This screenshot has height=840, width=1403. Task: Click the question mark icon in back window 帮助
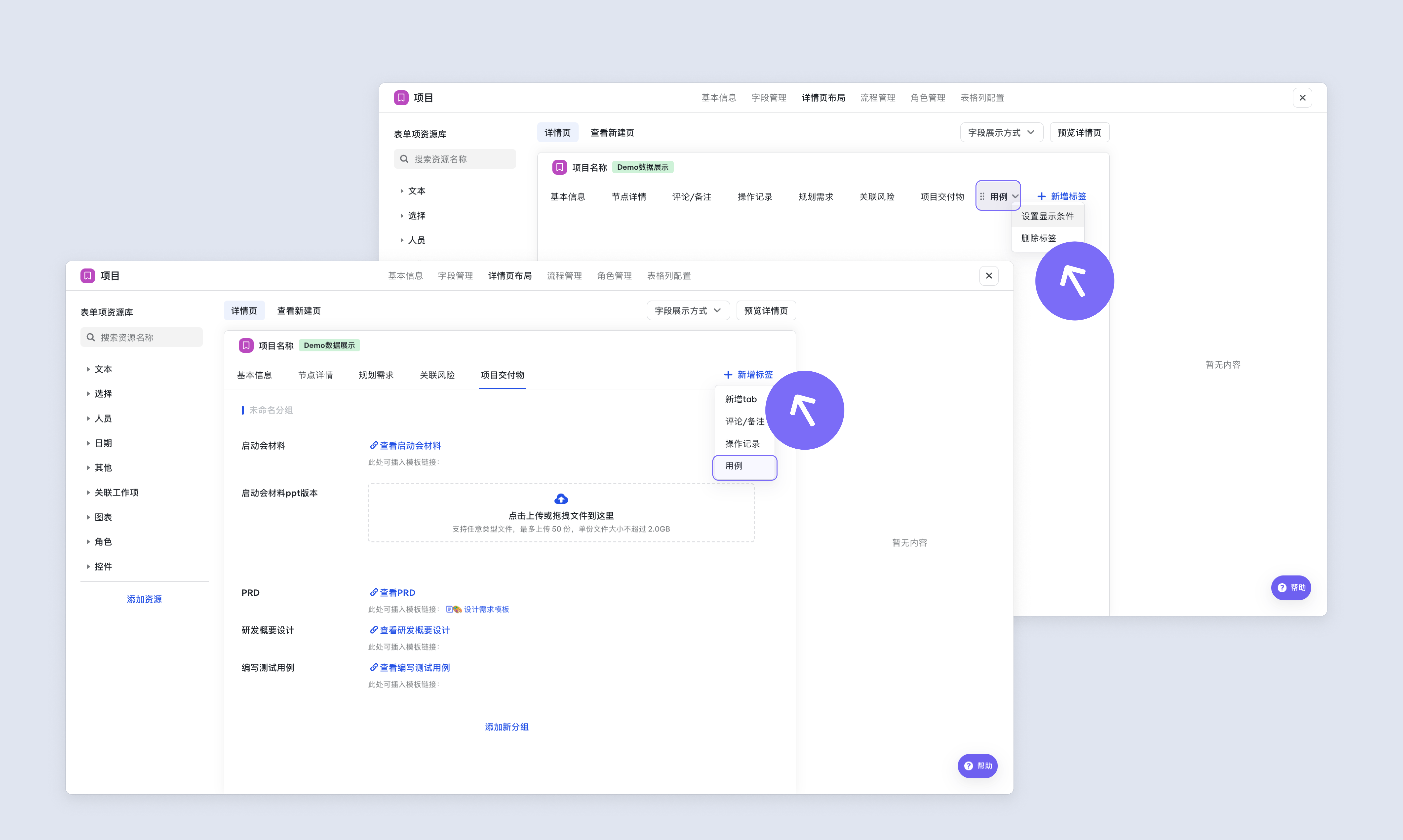coord(1282,588)
